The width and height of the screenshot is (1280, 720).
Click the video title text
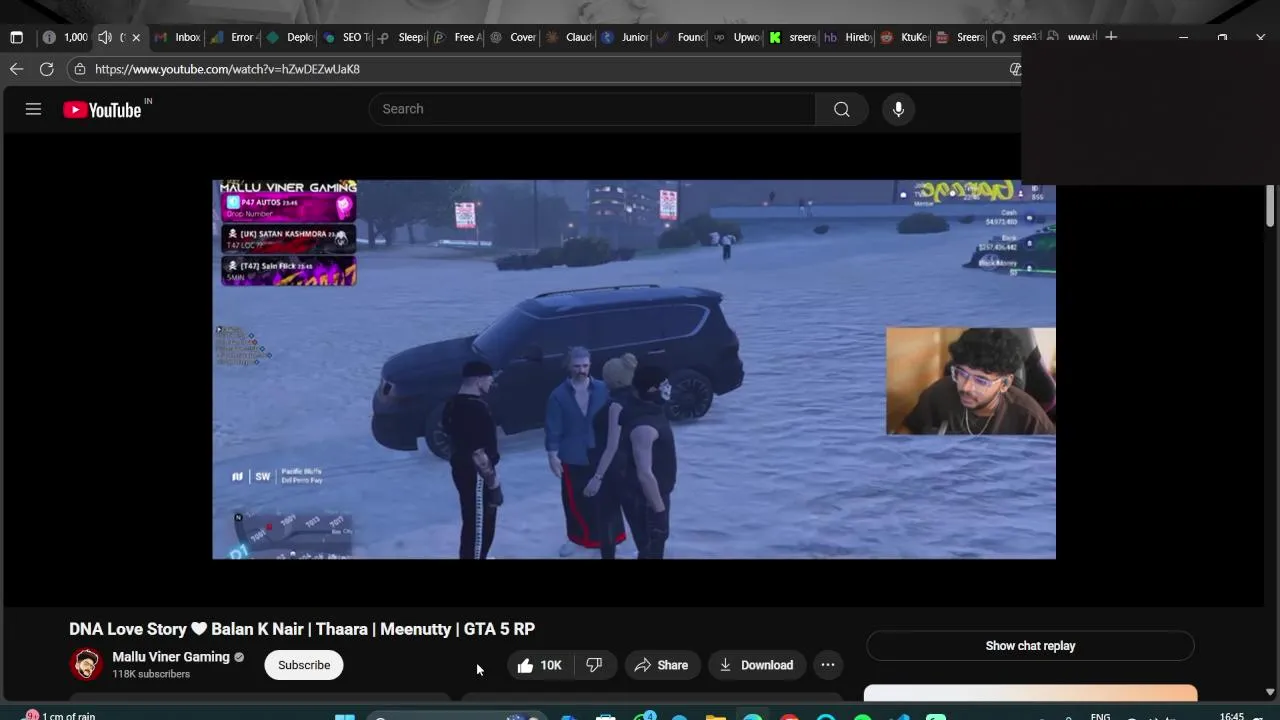[302, 629]
